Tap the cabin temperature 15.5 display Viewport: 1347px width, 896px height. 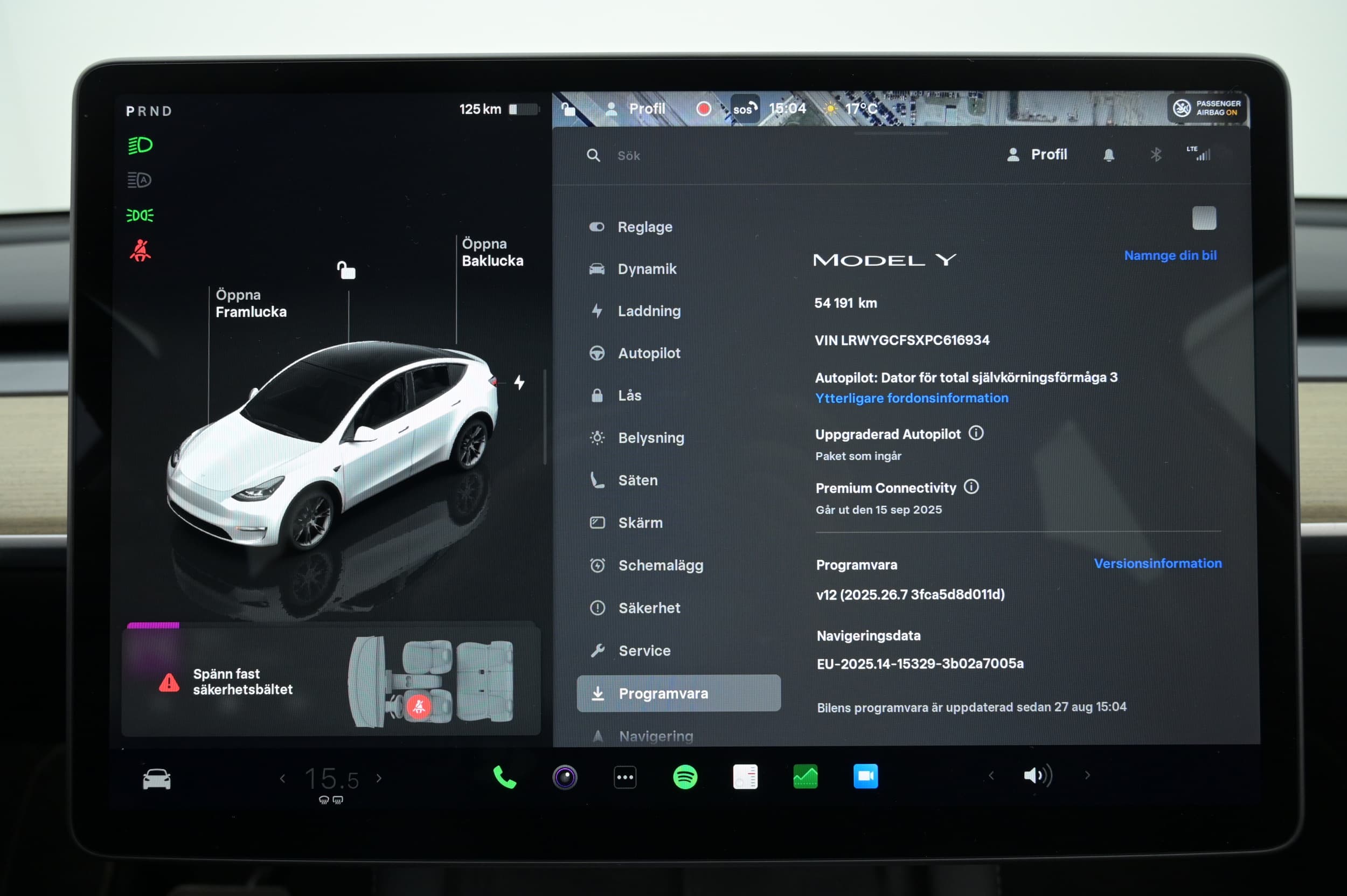click(x=331, y=779)
